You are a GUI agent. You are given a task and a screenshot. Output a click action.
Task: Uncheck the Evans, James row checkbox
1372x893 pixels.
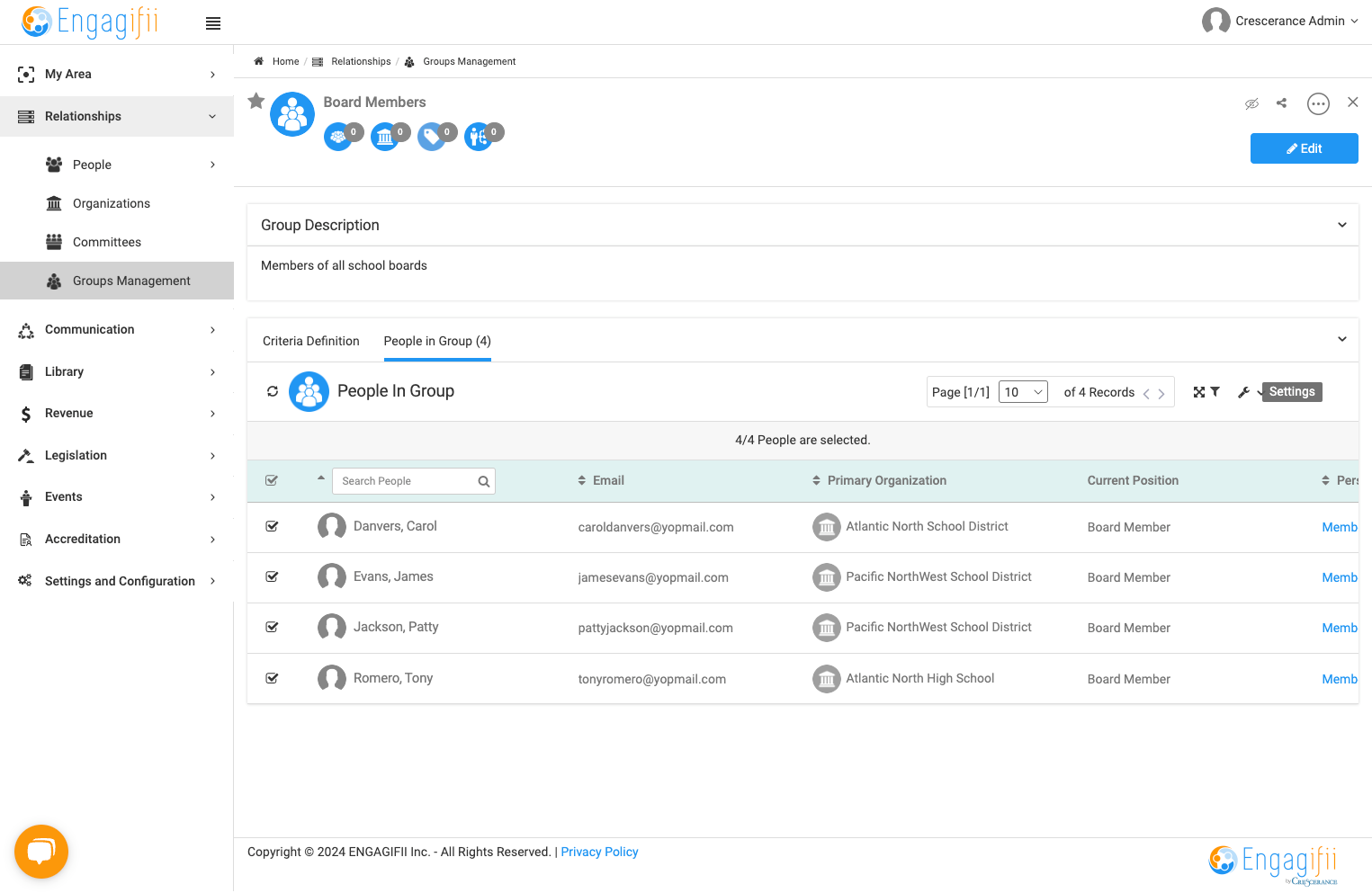click(272, 577)
